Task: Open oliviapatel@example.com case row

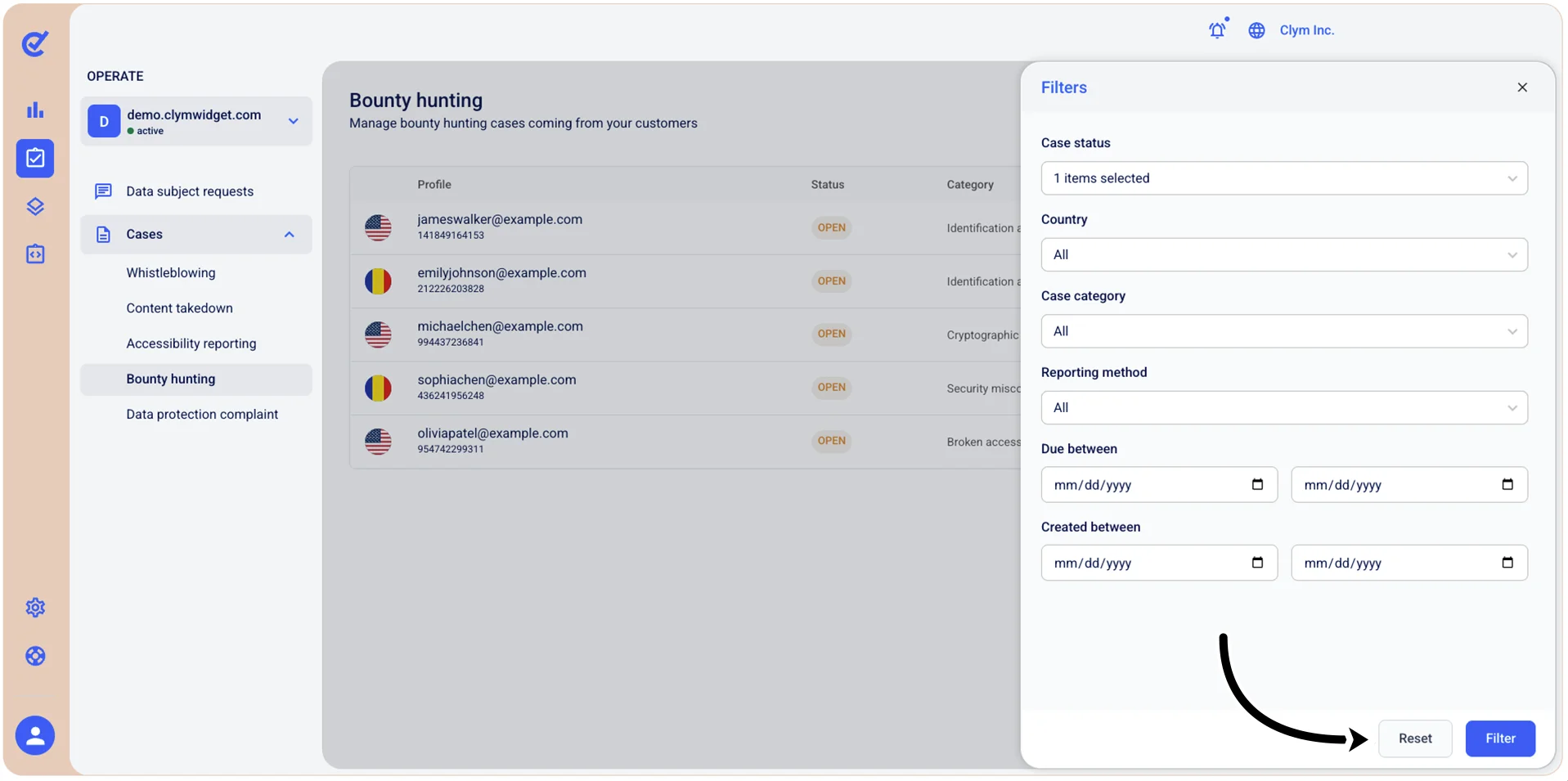Action: 685,442
